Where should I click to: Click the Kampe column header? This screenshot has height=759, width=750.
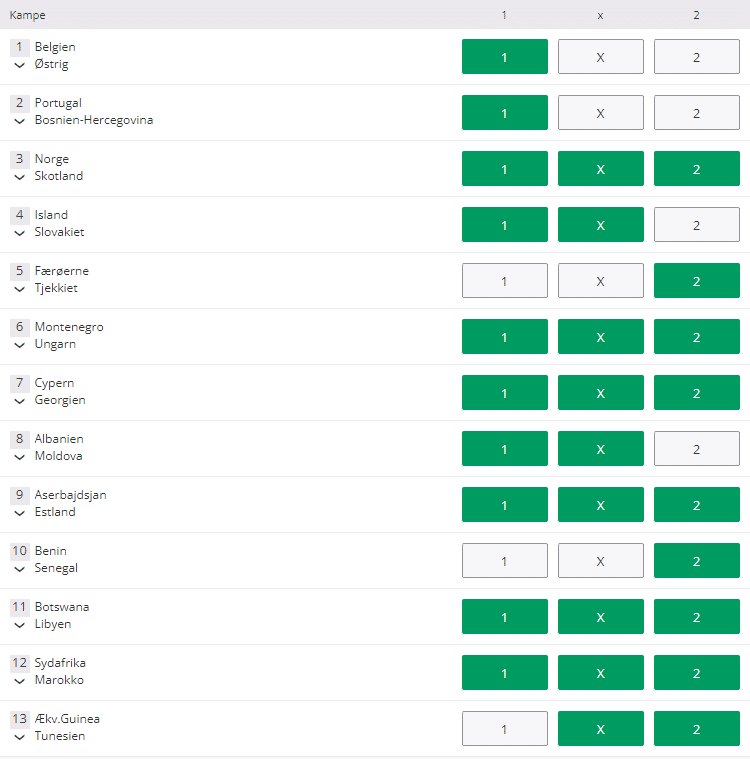(x=28, y=15)
